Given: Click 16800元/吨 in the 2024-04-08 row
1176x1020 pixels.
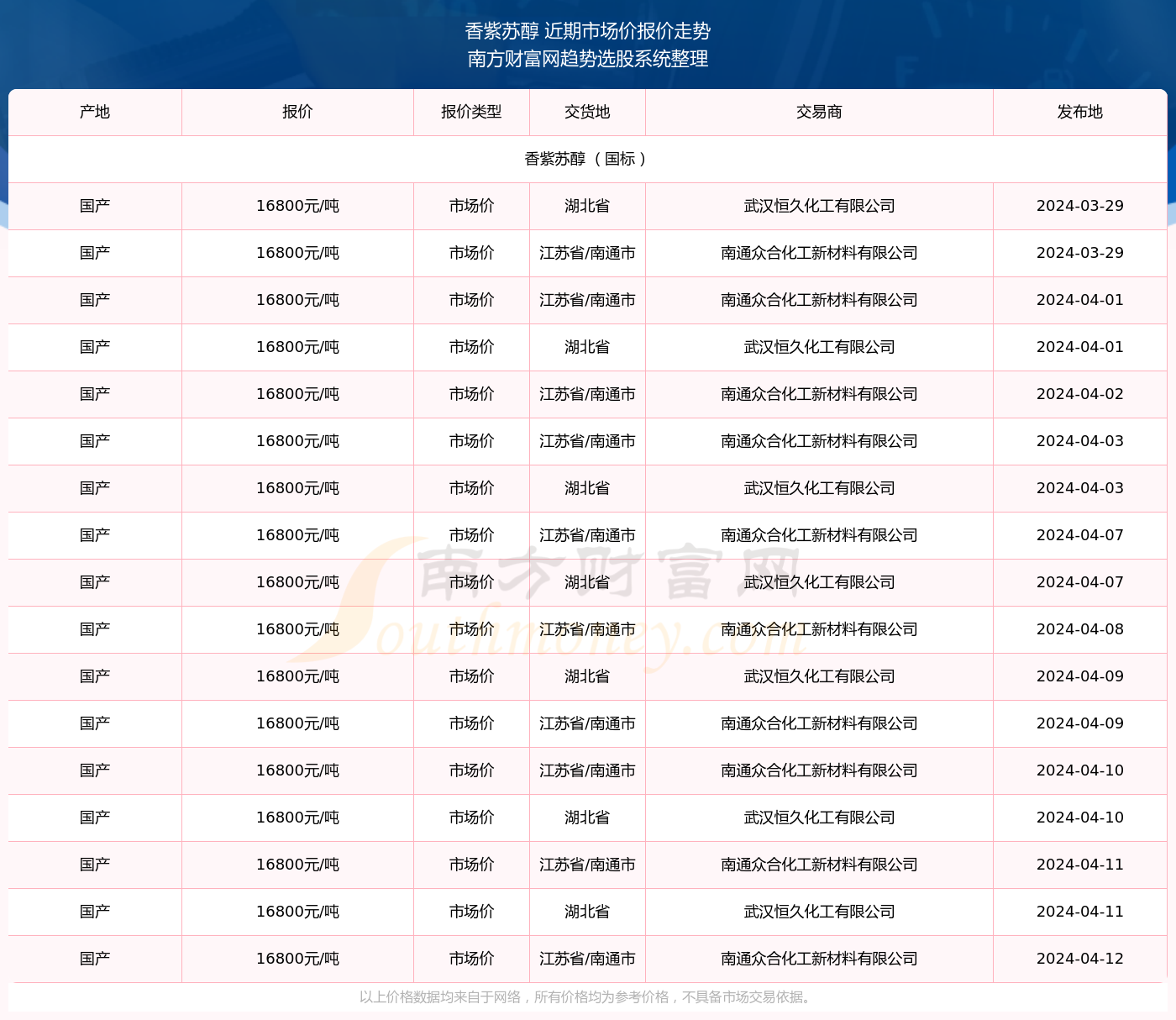Looking at the screenshot, I should [x=297, y=629].
